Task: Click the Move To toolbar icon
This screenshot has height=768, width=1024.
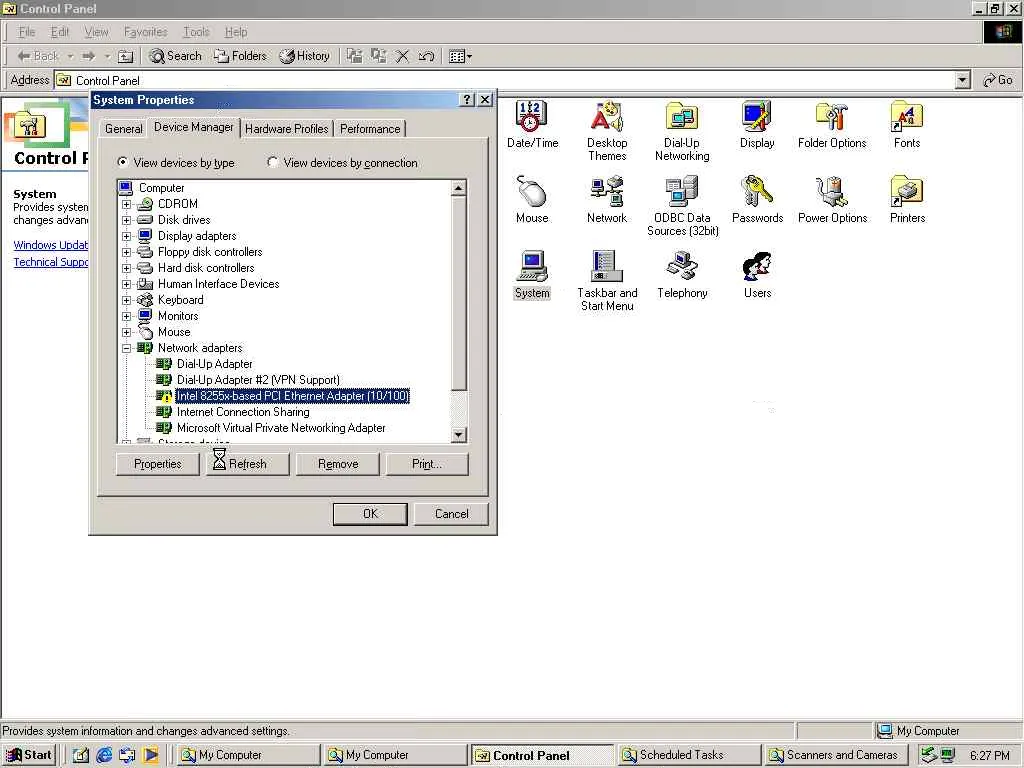Action: tap(354, 57)
